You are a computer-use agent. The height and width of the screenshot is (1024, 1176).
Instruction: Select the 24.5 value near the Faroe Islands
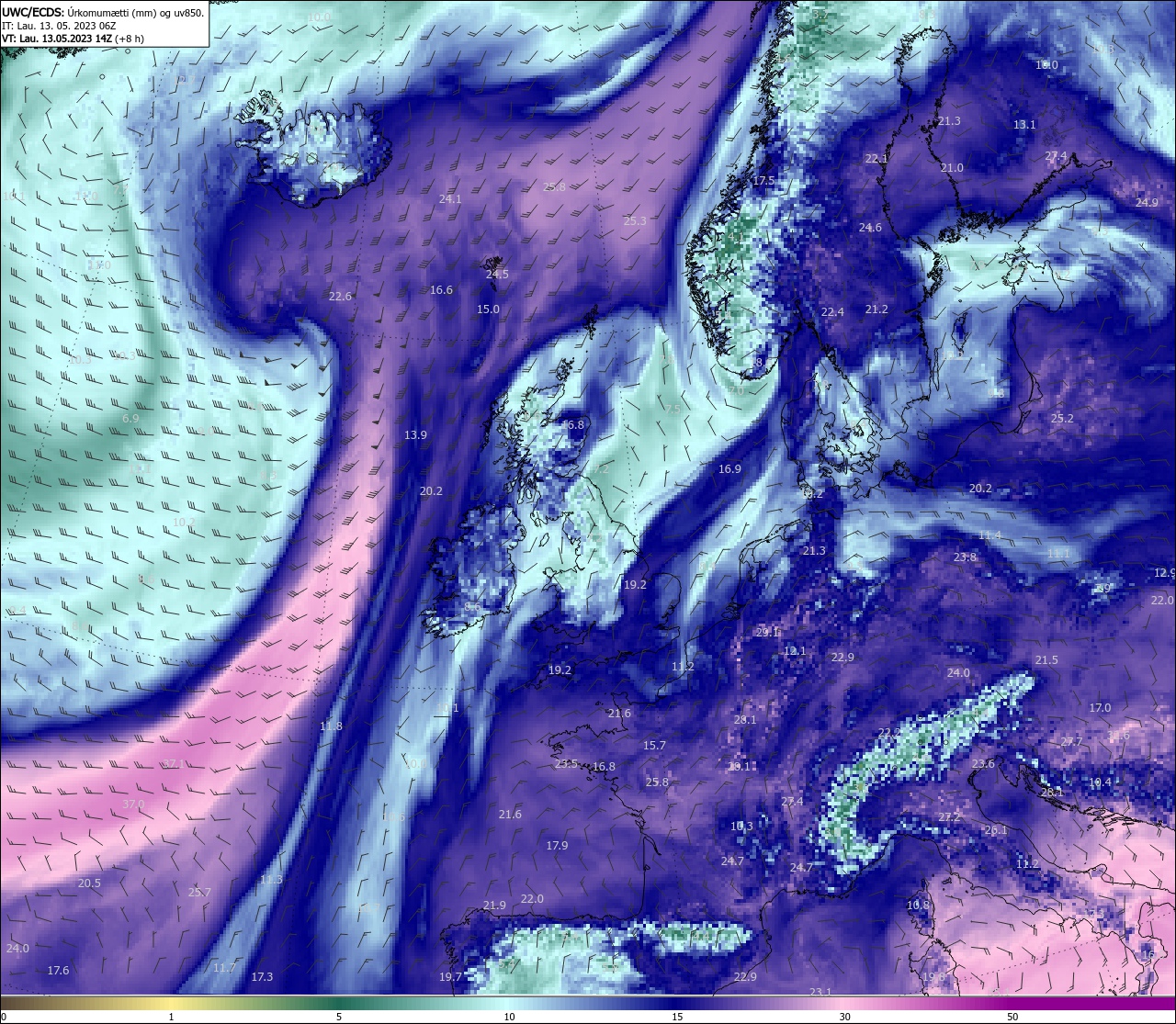tap(497, 275)
